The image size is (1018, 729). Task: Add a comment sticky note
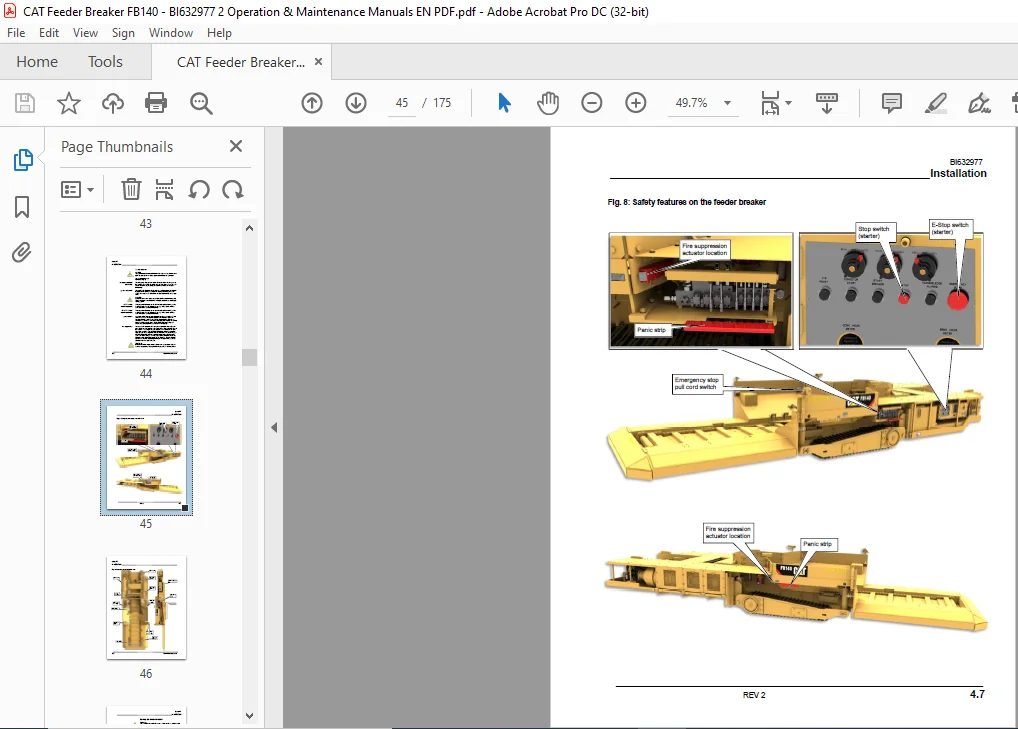click(x=891, y=103)
